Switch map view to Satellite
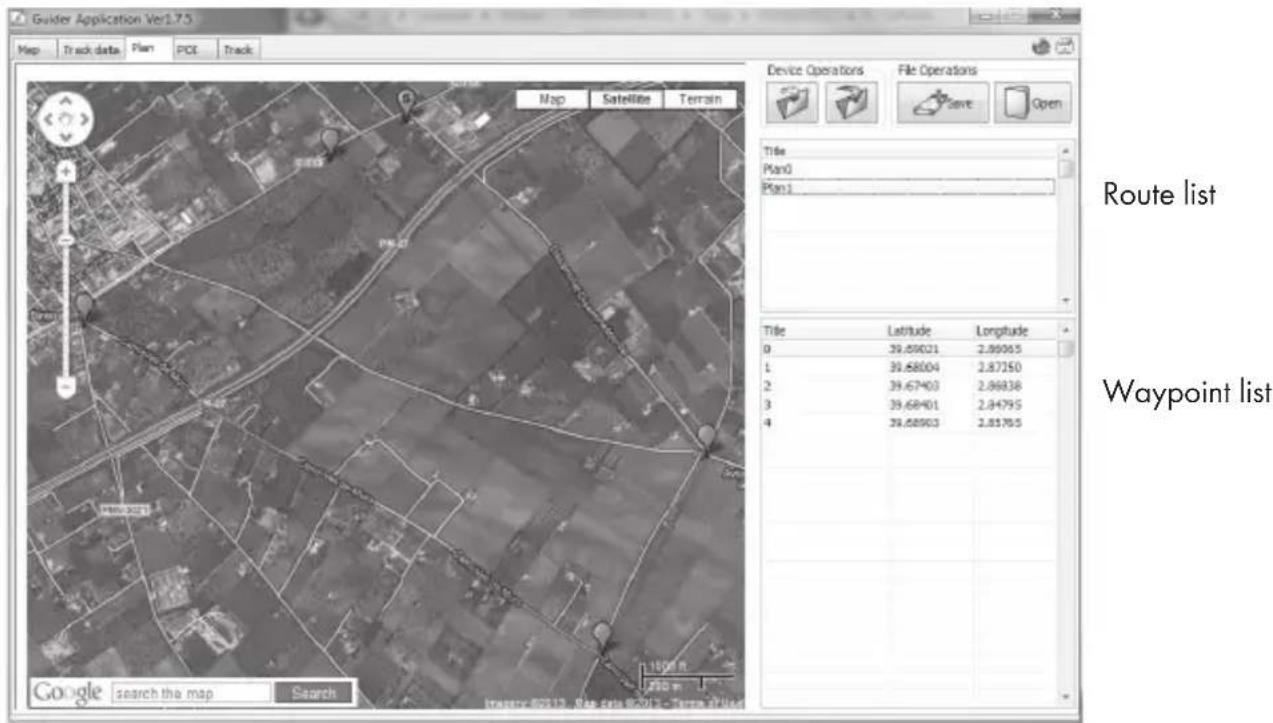 (626, 99)
